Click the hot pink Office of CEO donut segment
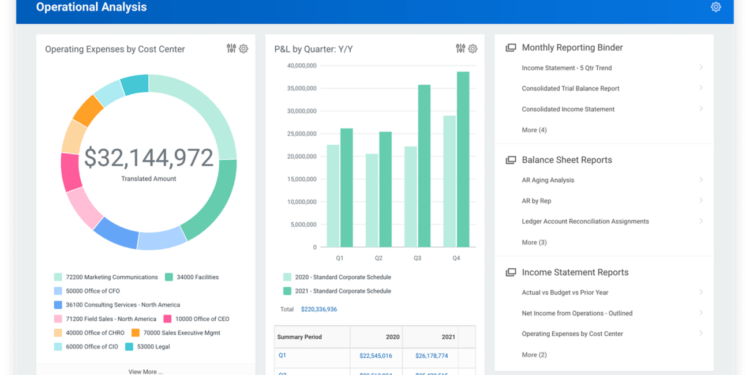Screen dimensions: 750x375 [x=72, y=172]
